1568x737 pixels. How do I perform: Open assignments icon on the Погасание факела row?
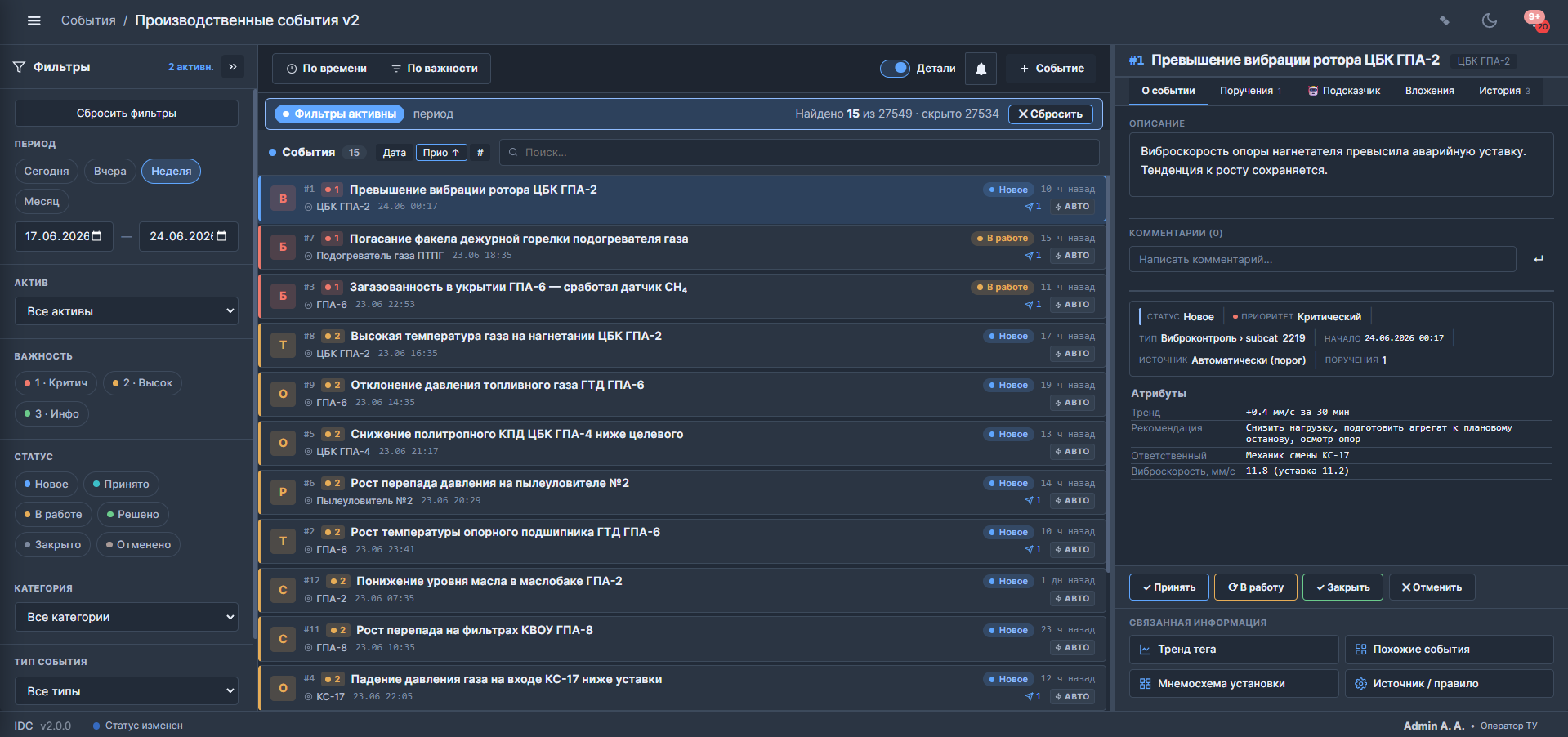1033,256
